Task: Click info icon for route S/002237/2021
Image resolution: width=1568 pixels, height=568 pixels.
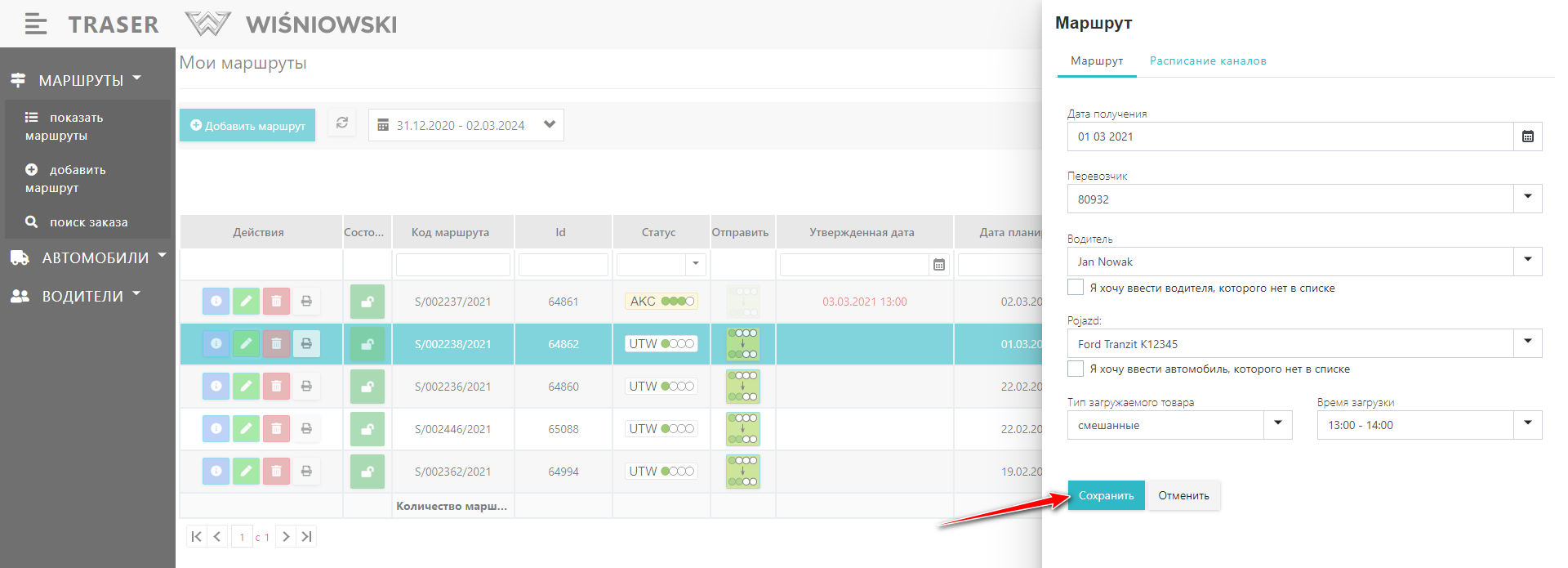Action: click(216, 302)
